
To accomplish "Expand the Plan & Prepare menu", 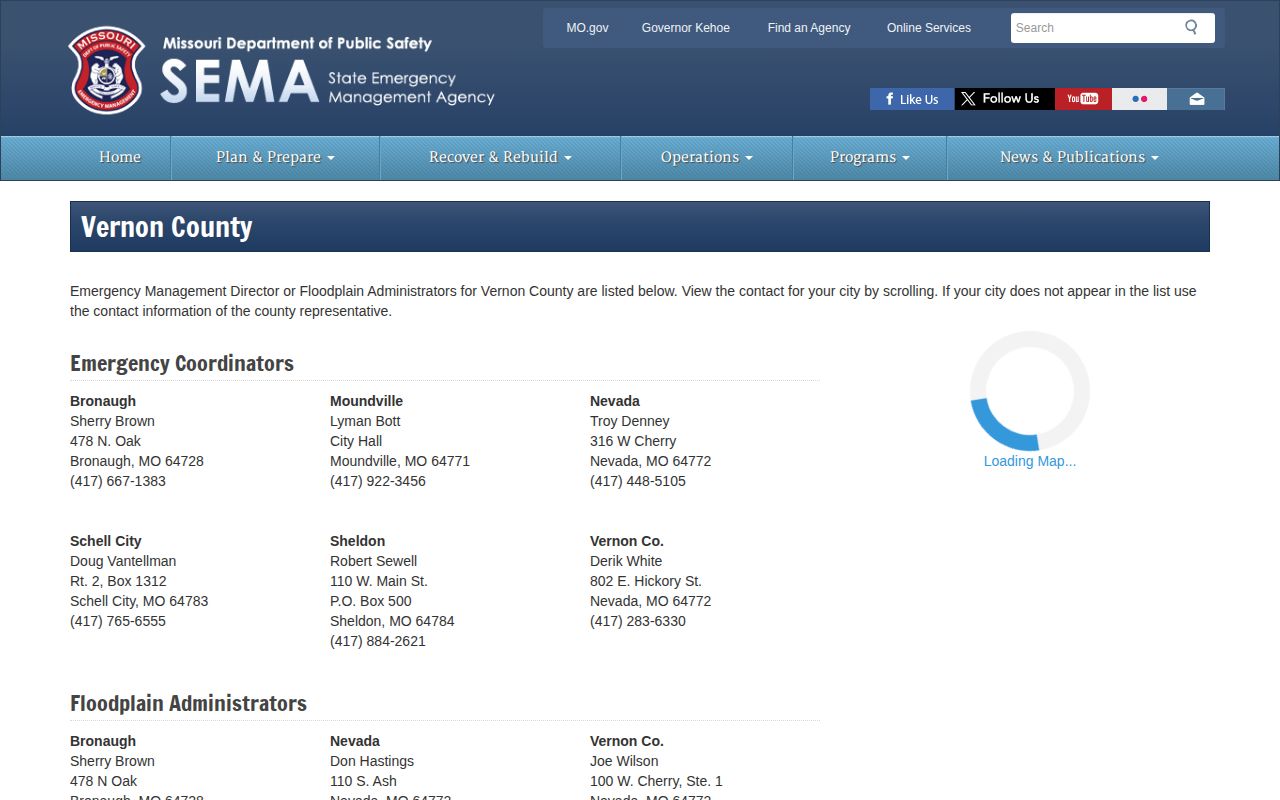I will coord(275,157).
